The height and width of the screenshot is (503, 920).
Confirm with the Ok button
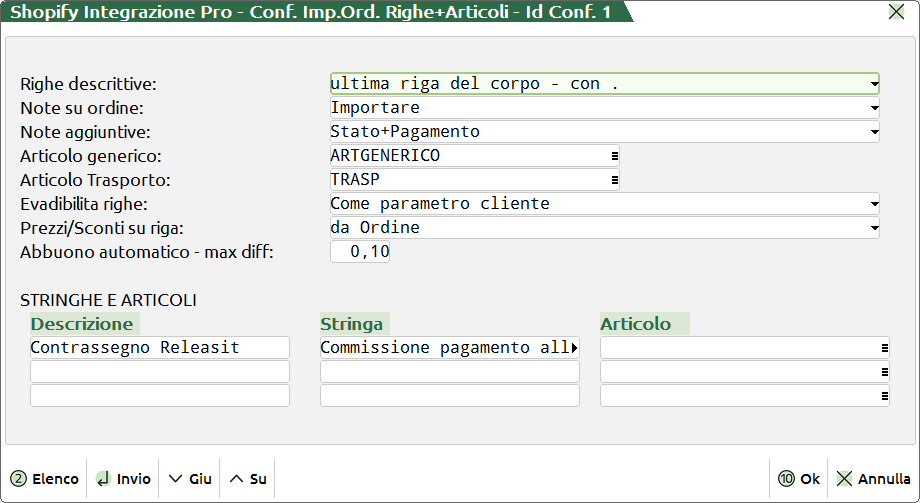click(799, 479)
